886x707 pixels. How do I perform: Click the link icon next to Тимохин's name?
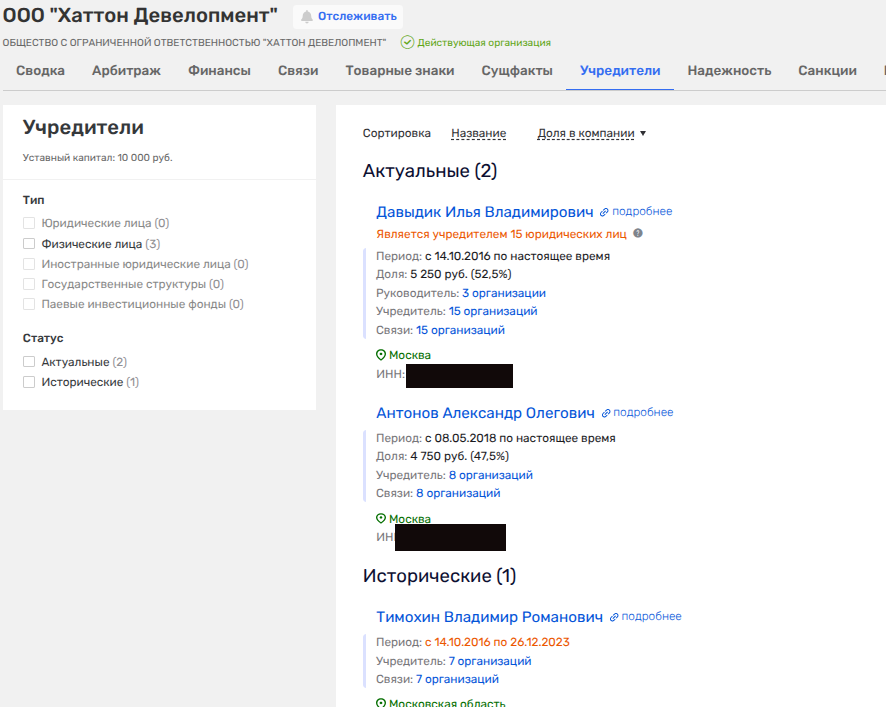click(614, 617)
